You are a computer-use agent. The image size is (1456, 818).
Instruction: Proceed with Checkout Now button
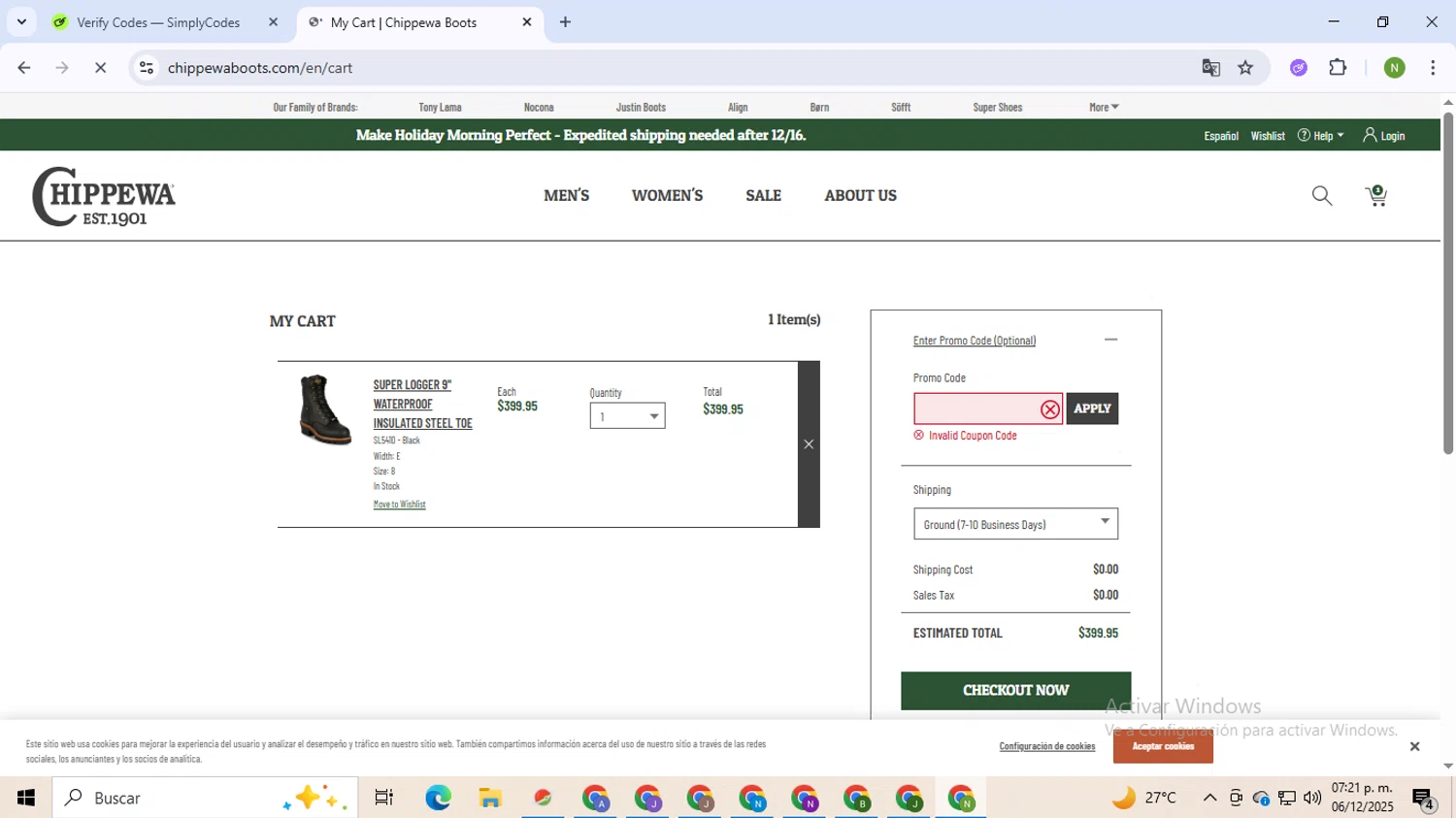click(1015, 691)
